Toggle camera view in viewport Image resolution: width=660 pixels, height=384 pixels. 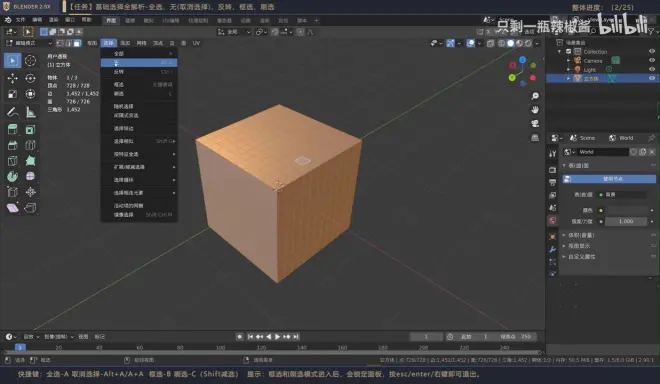535,123
